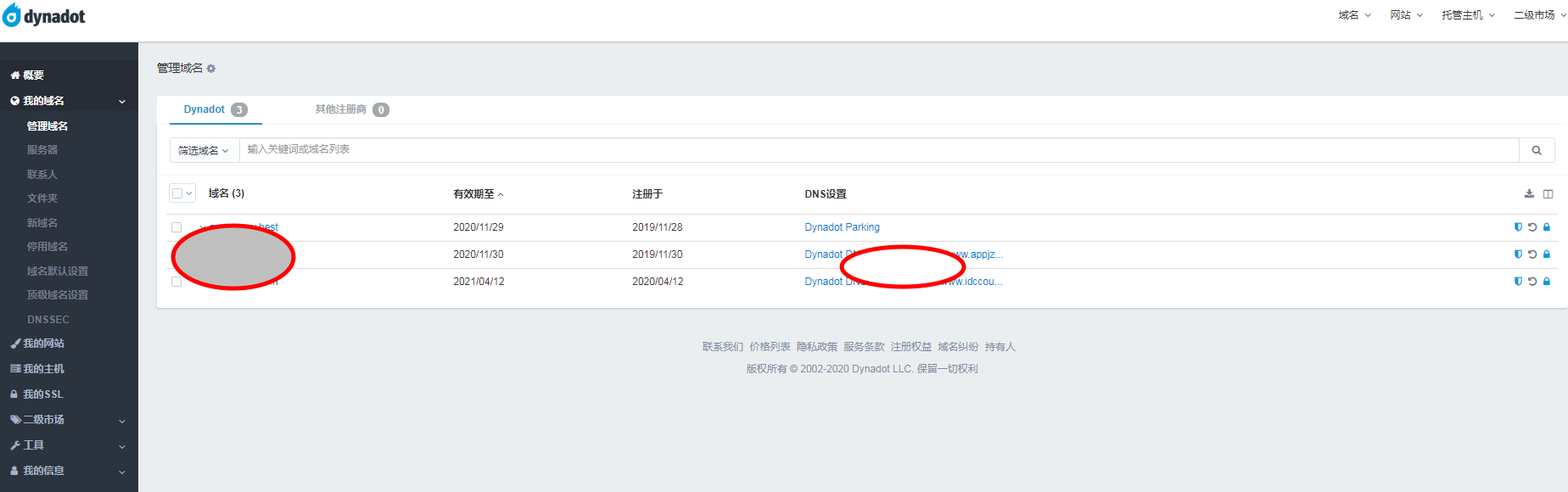Image resolution: width=1568 pixels, height=492 pixels.
Task: Open 服务器 in the sidebar
Action: tap(42, 150)
